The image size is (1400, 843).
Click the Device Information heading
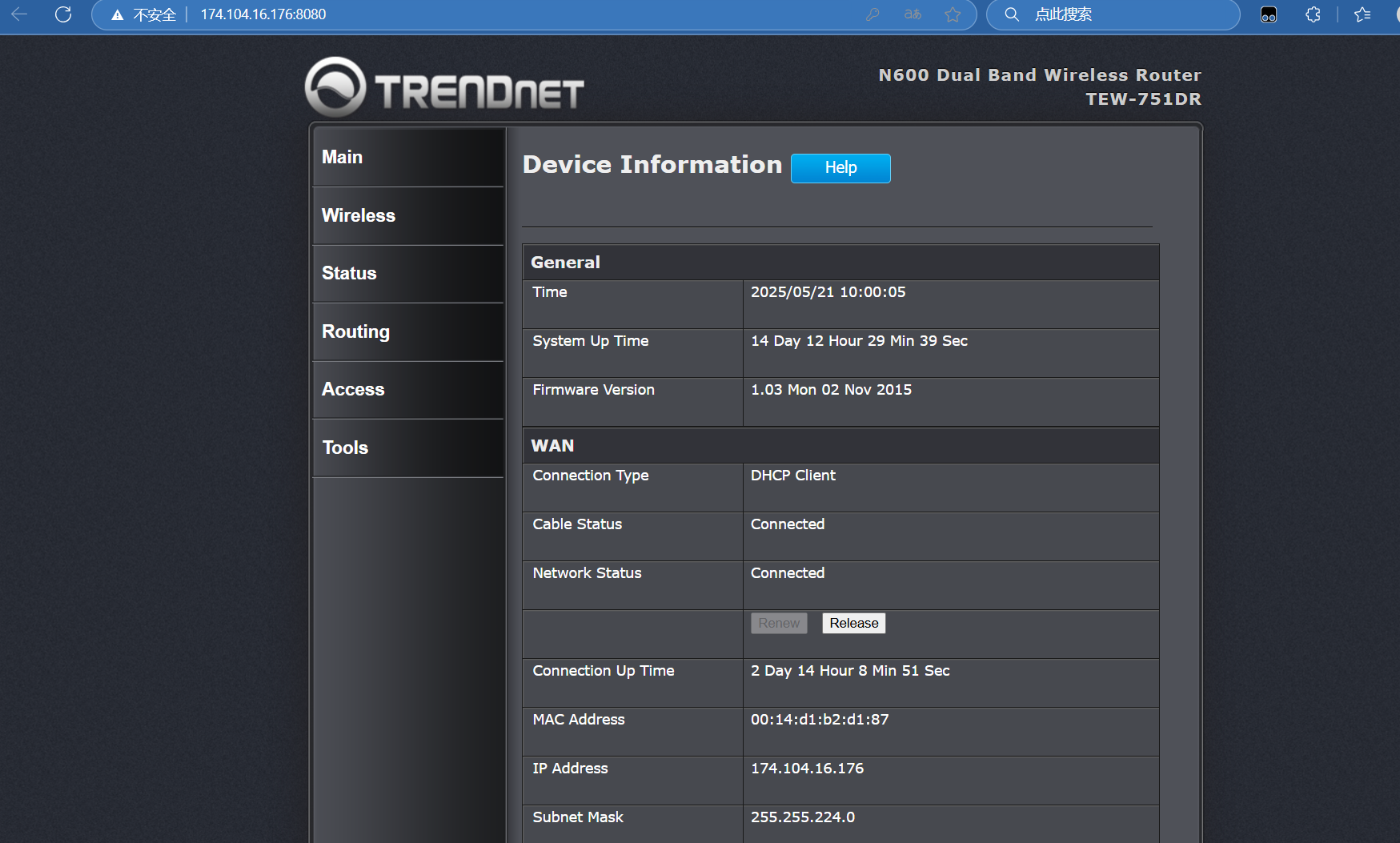pyautogui.click(x=652, y=165)
